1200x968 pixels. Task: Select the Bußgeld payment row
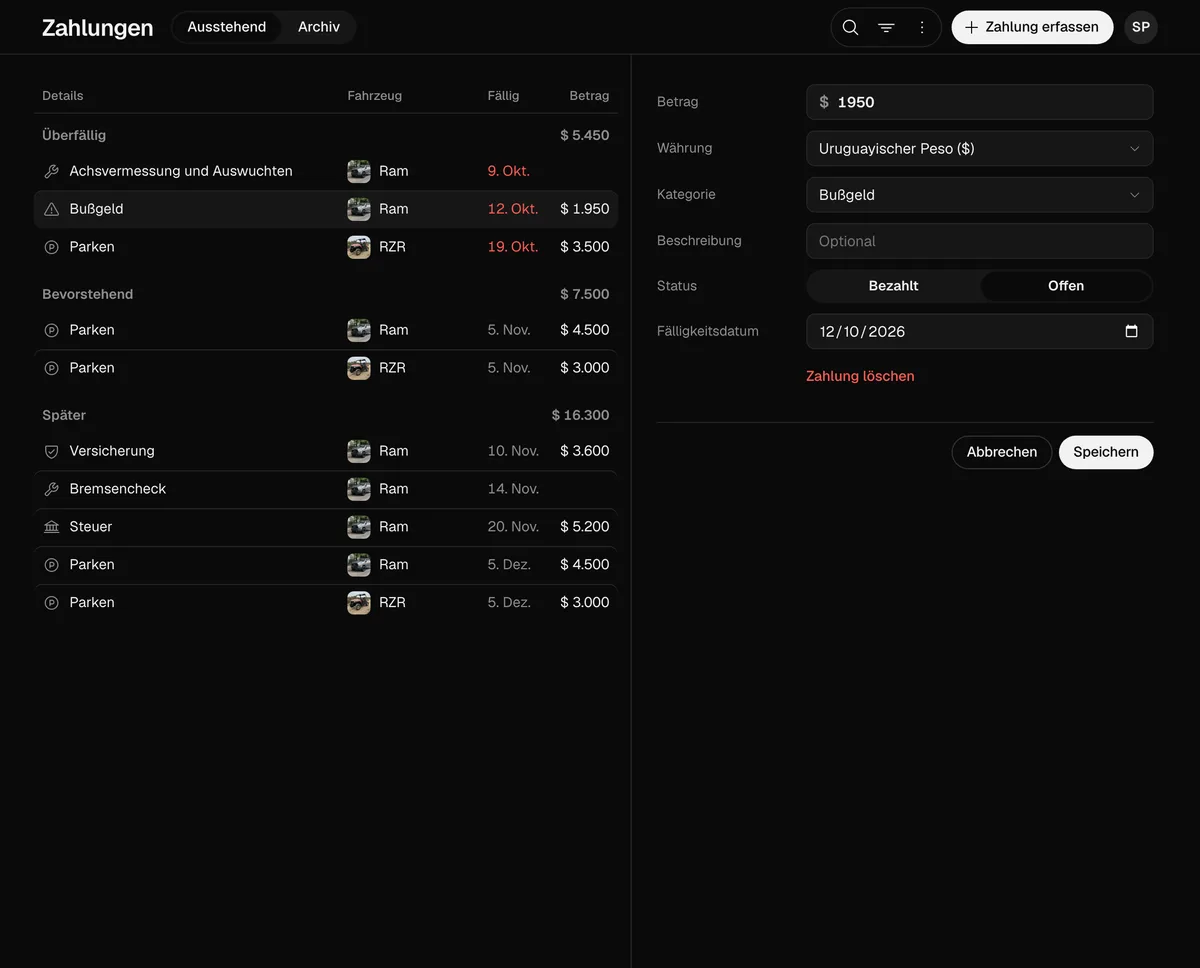pos(326,210)
